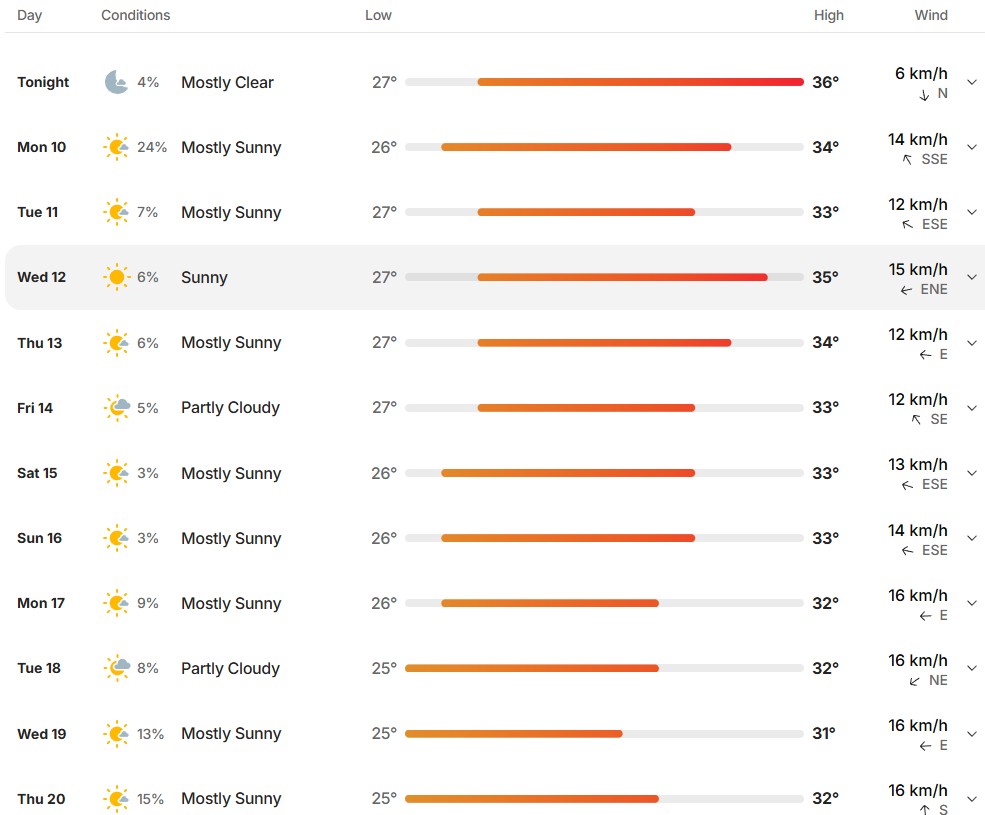The height and width of the screenshot is (815, 985).
Task: Click the Conditions column header
Action: (x=136, y=15)
